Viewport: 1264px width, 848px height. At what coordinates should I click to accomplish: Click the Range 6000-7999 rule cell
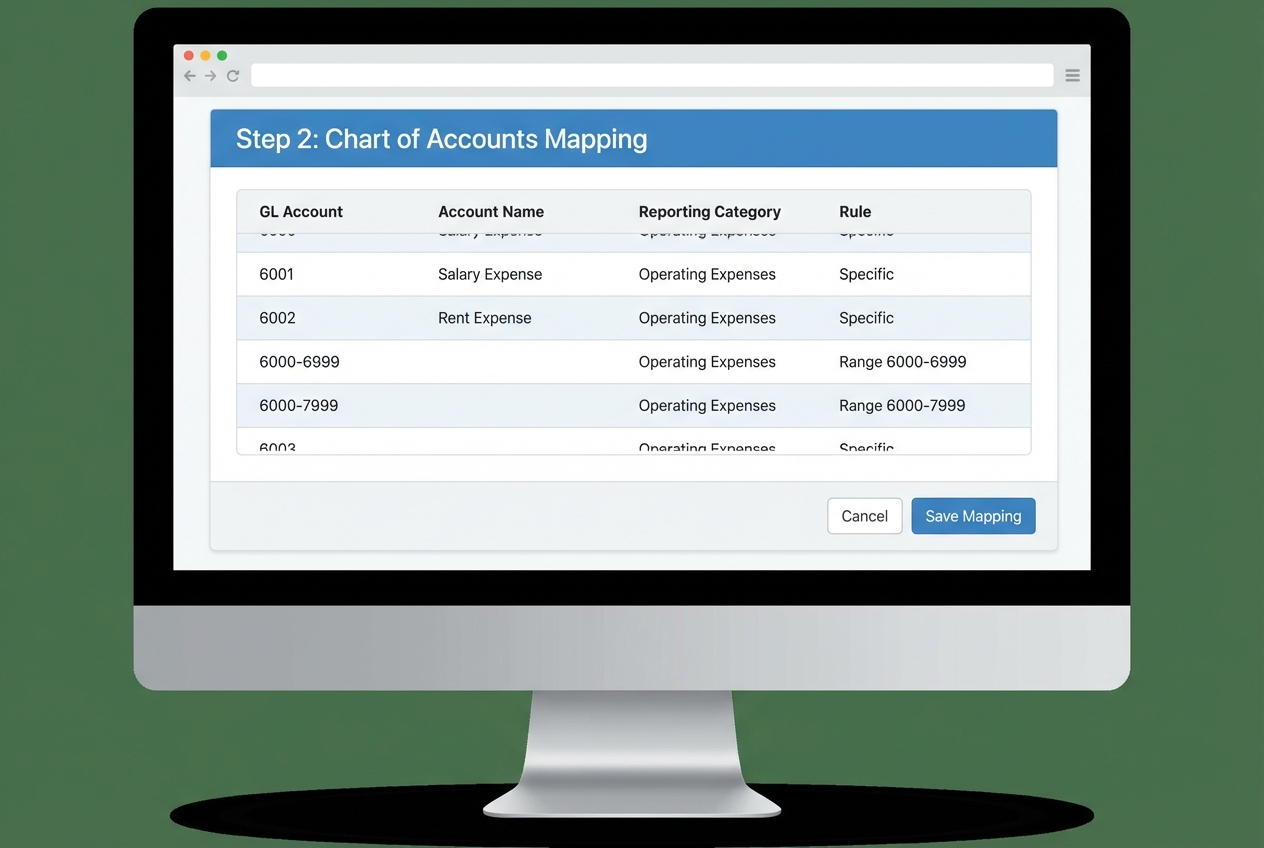coord(902,405)
